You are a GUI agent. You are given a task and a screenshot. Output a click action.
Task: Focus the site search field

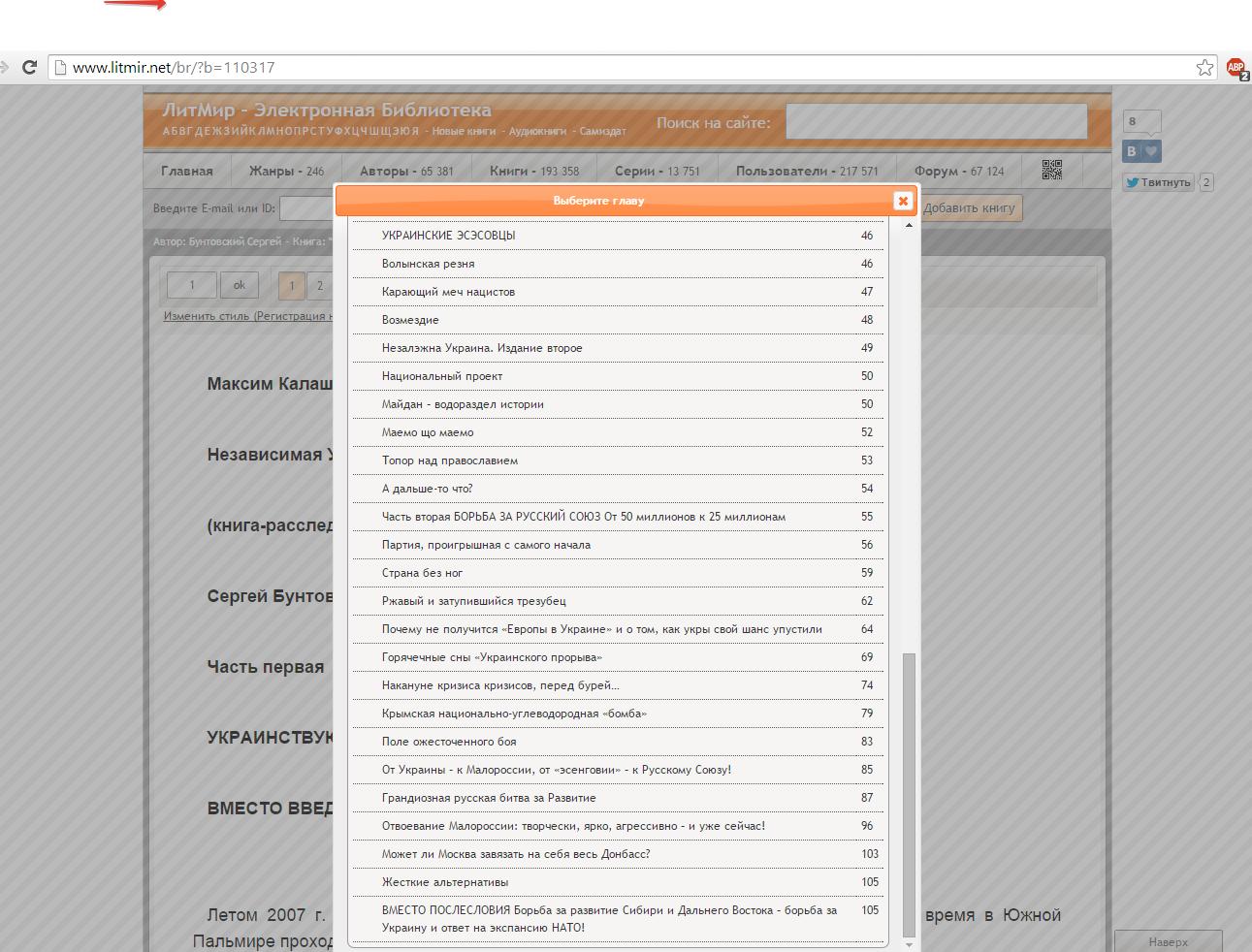936,122
